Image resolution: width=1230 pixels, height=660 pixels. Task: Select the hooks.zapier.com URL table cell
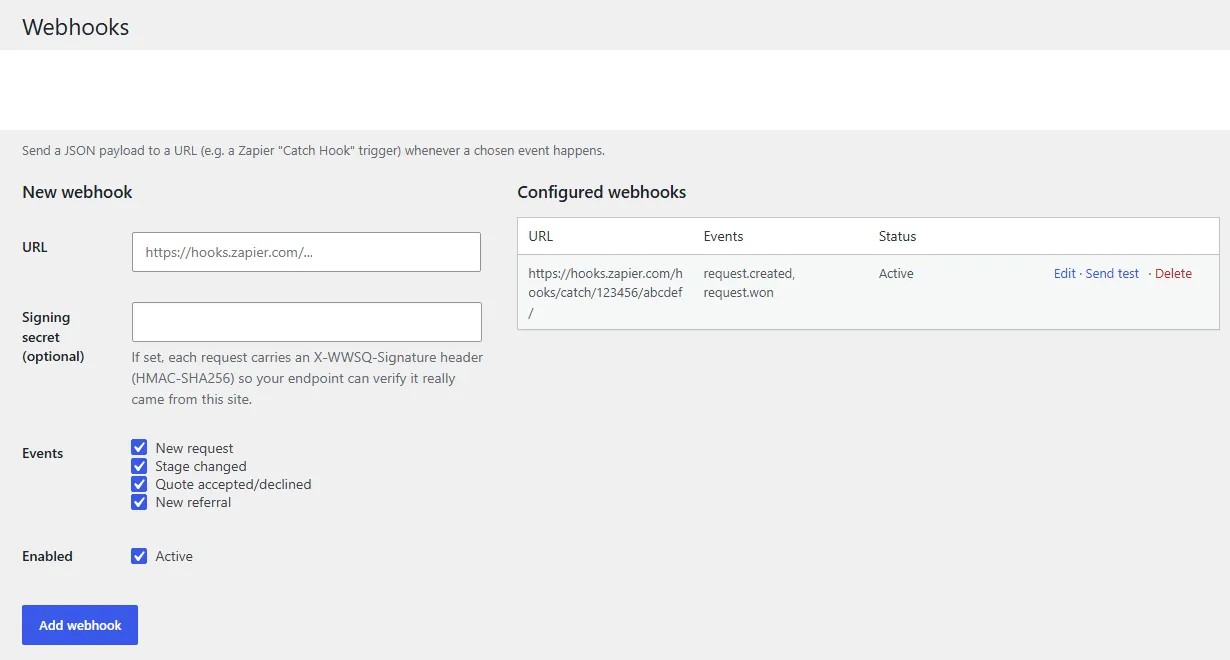point(605,293)
